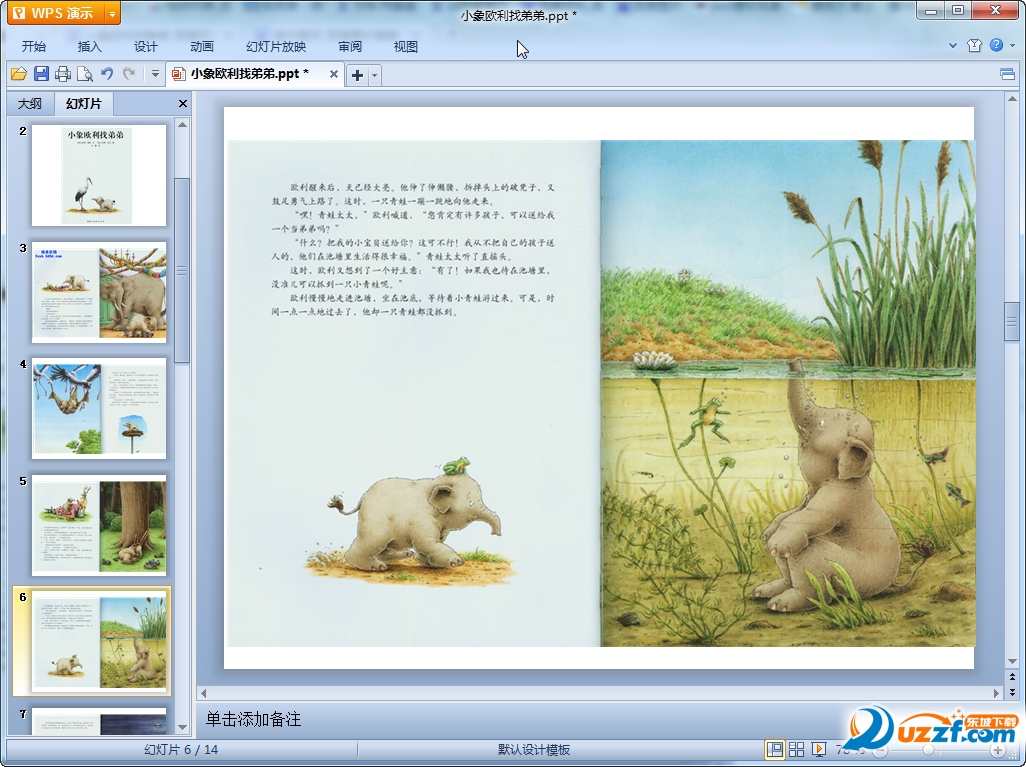
Task: Click the window switch icon at toolbar right
Action: [x=1008, y=74]
